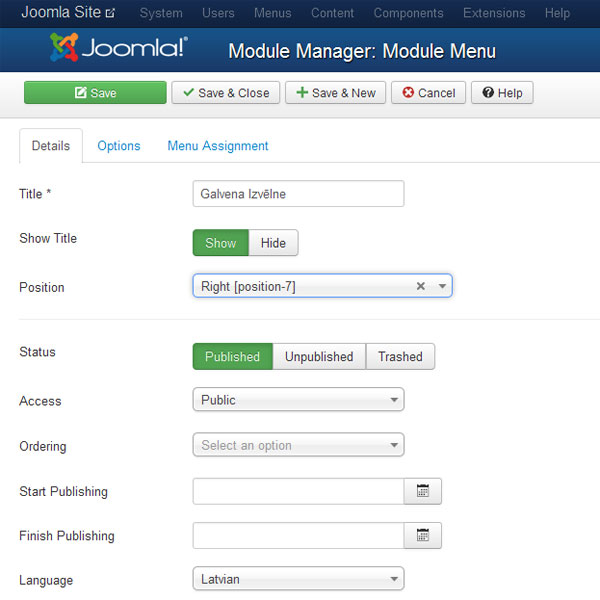
Task: Set Status to Unpublished
Action: click(x=319, y=357)
